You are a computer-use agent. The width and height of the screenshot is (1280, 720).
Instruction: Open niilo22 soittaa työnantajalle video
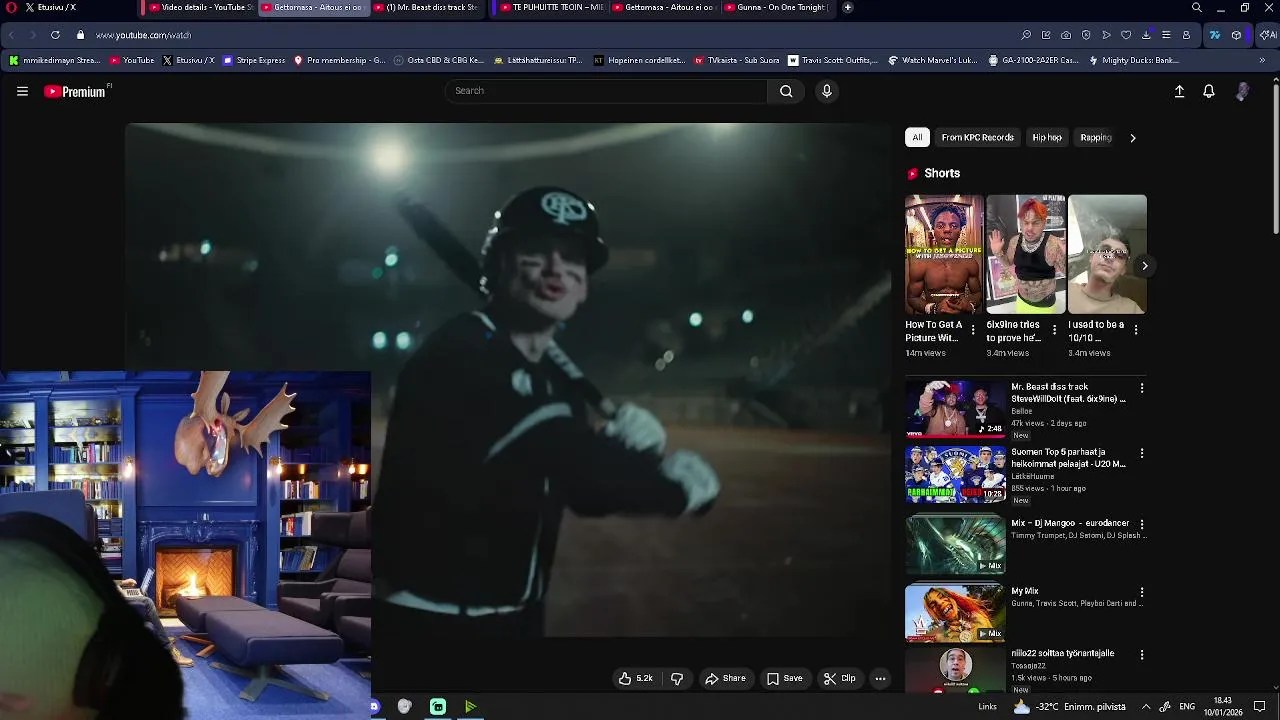1062,653
